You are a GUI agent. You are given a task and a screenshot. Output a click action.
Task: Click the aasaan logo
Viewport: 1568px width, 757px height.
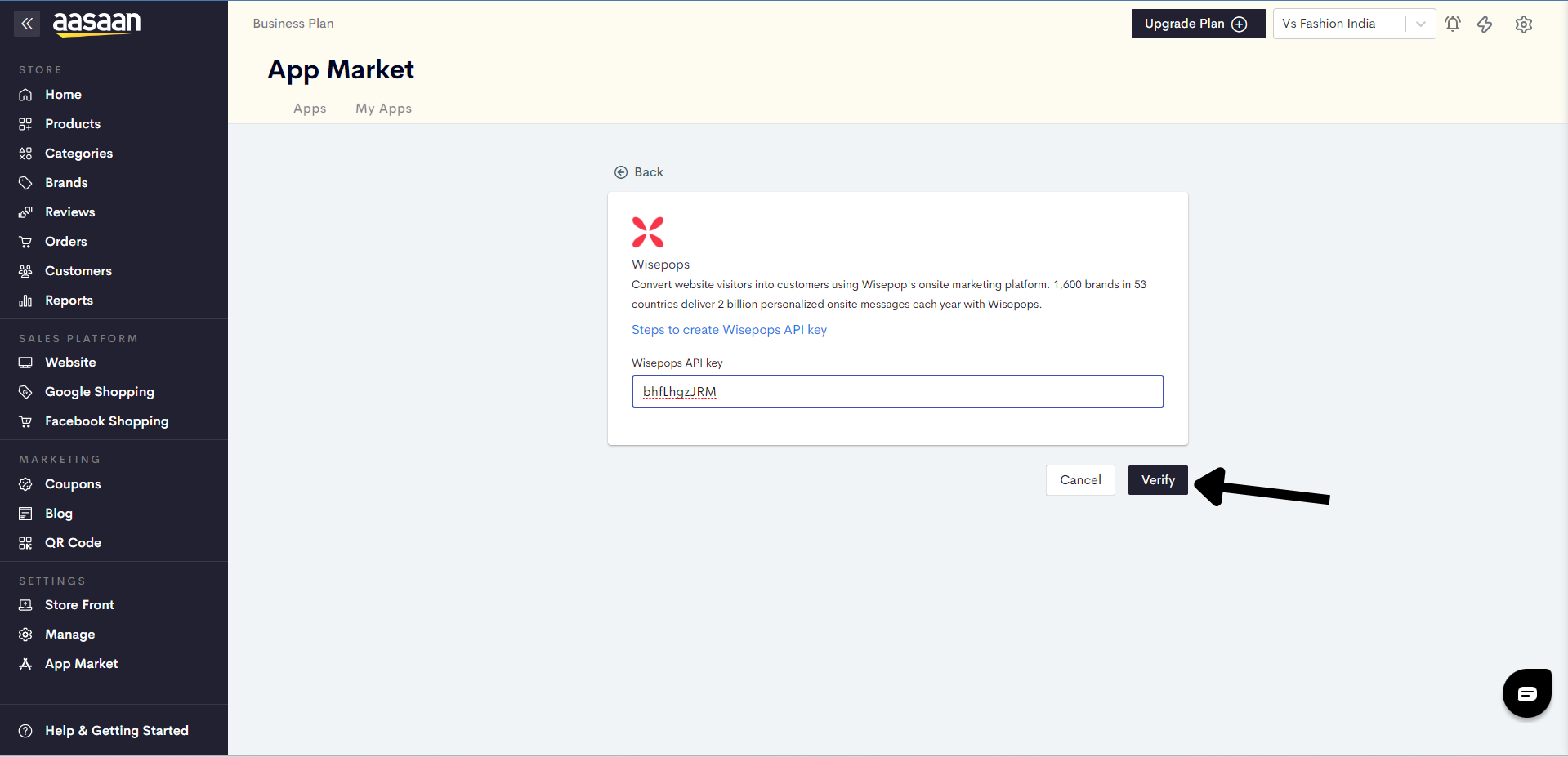tap(96, 24)
